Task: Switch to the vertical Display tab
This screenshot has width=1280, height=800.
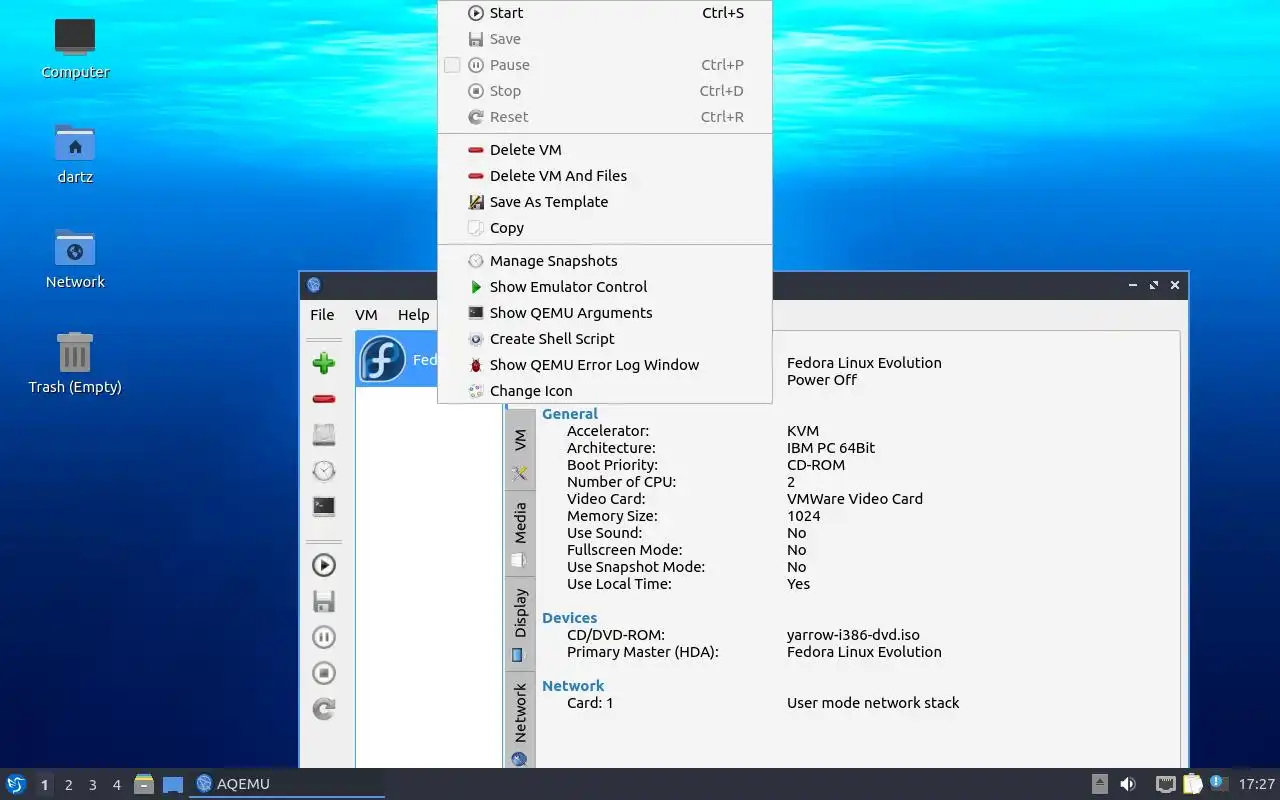Action: click(x=520, y=622)
